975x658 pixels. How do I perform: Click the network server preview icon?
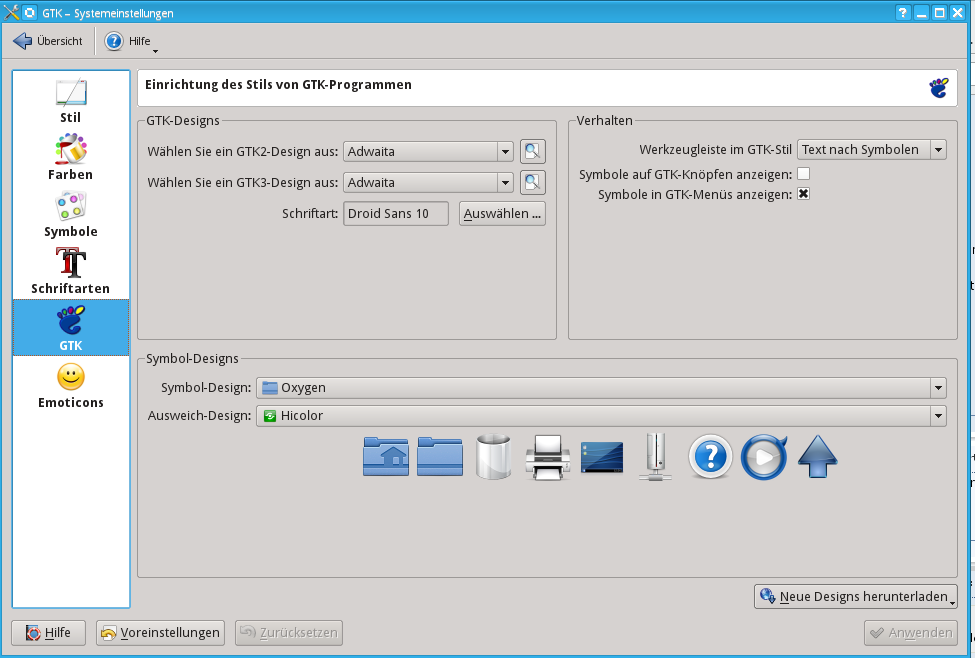pos(655,456)
